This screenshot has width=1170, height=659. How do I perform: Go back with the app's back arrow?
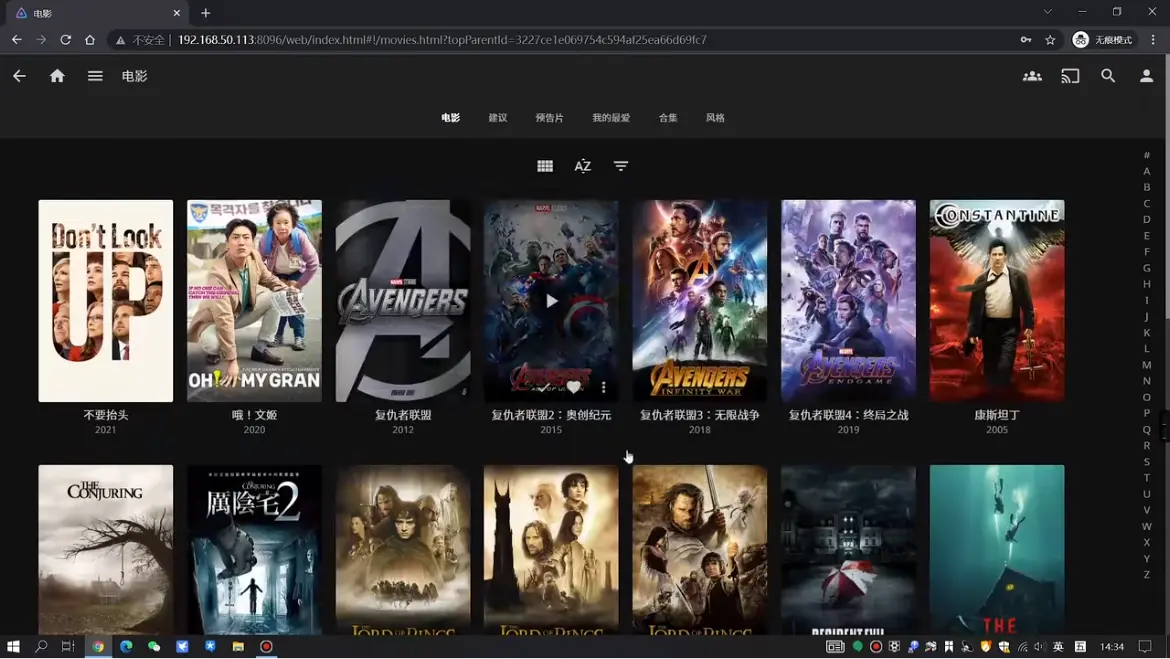pyautogui.click(x=19, y=76)
